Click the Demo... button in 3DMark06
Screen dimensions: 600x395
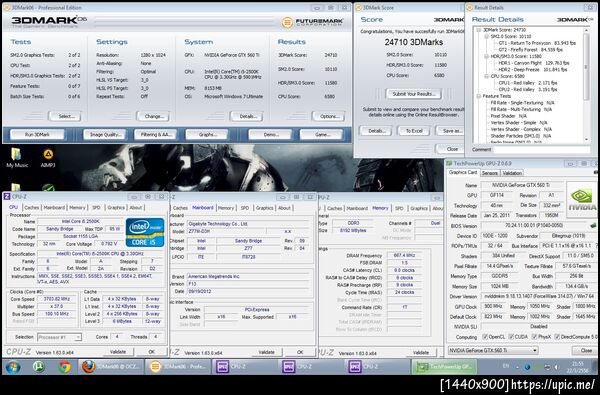[271, 134]
